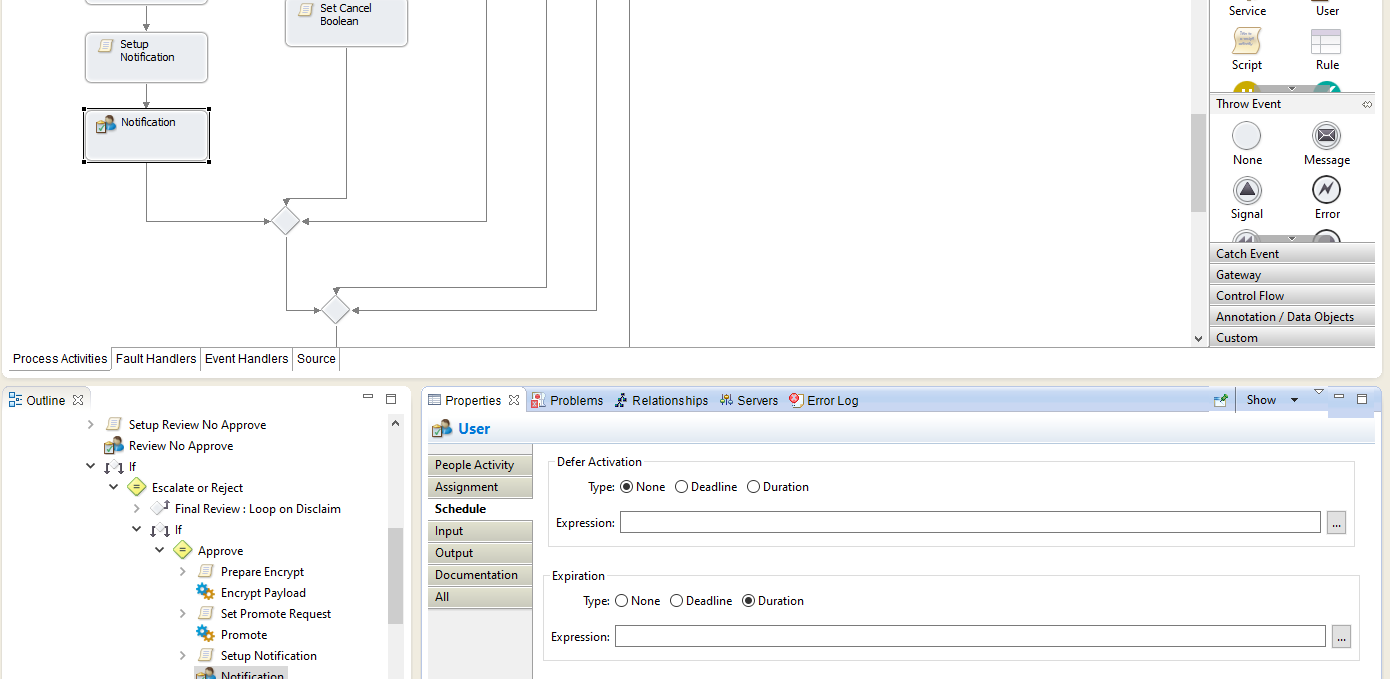Image resolution: width=1390 pixels, height=679 pixels.
Task: Expand the Setup Notification node in Outline
Action: coord(183,656)
